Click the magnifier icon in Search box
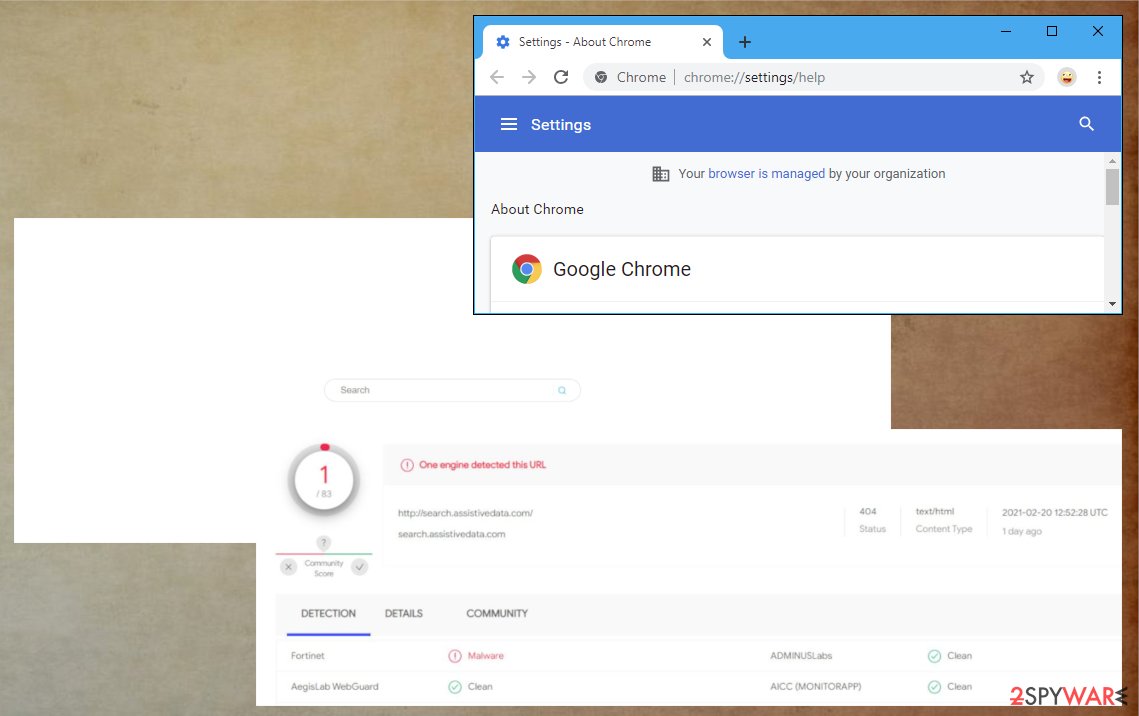This screenshot has width=1139, height=716. coord(562,391)
